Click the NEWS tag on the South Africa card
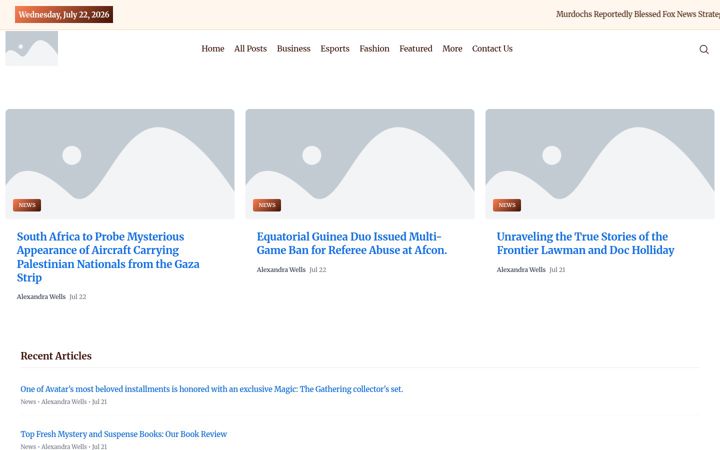The width and height of the screenshot is (720, 450). 27,205
